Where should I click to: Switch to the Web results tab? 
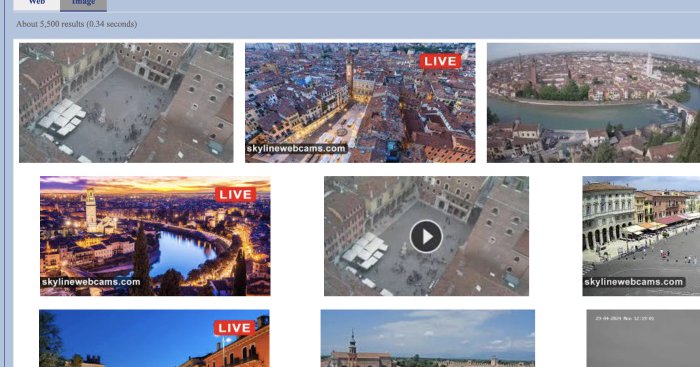(x=37, y=4)
